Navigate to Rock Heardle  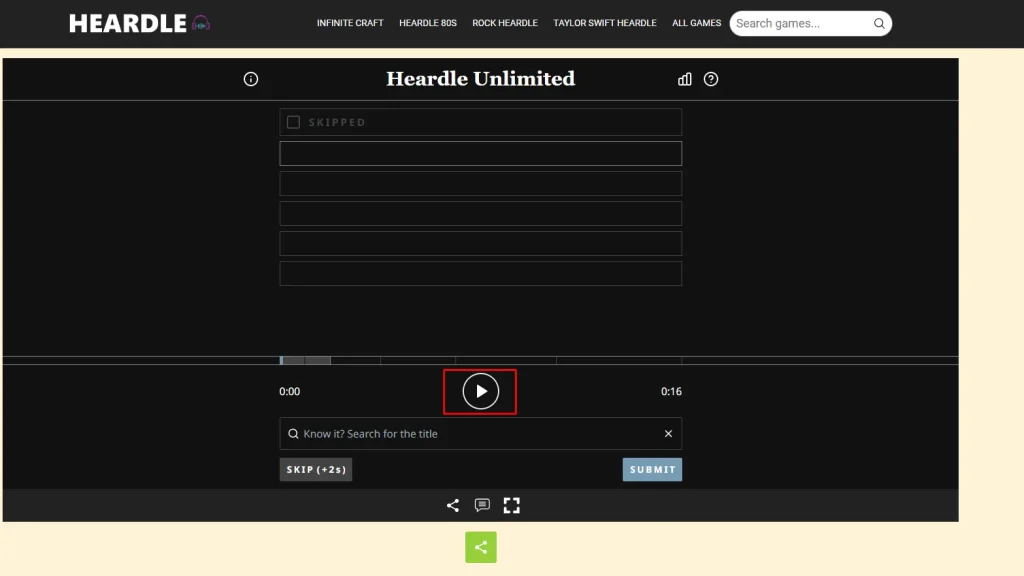(x=505, y=23)
